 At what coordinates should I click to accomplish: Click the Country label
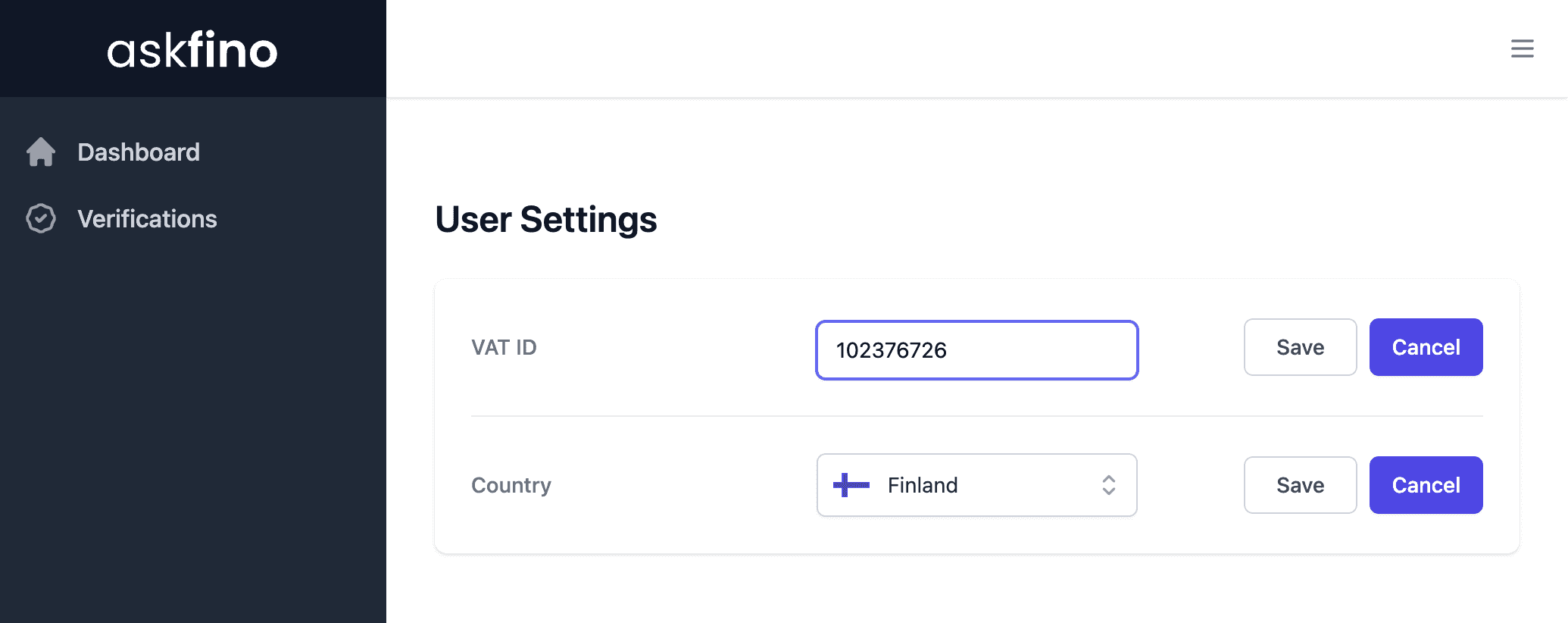511,485
